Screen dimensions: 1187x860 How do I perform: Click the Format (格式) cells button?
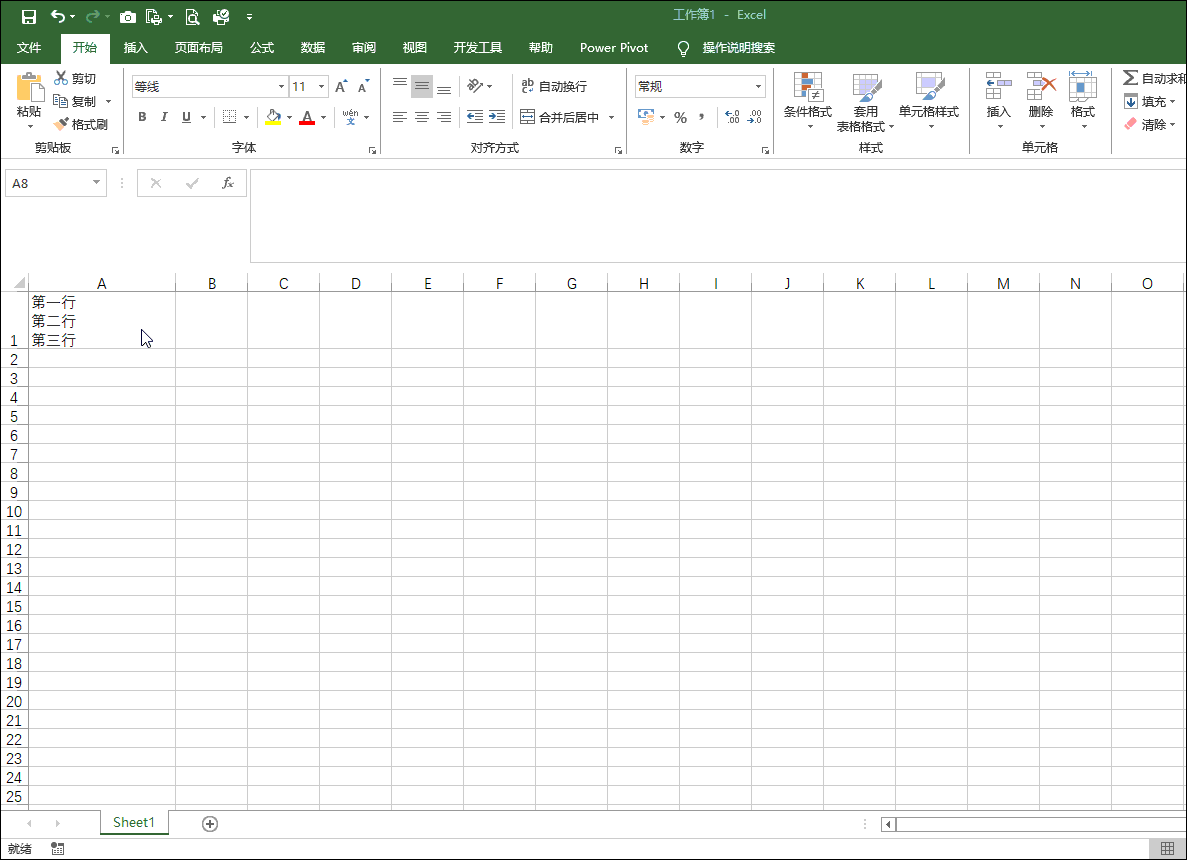[1083, 101]
